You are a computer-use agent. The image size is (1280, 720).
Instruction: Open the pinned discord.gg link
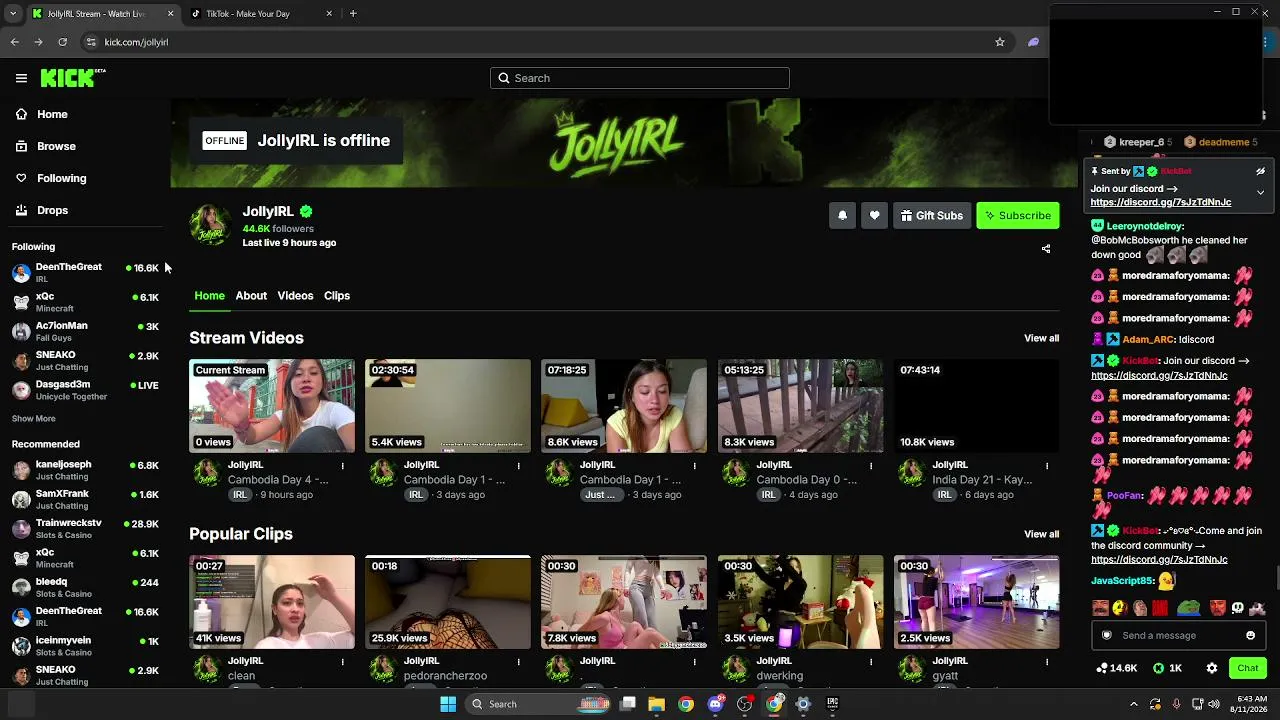[1161, 202]
